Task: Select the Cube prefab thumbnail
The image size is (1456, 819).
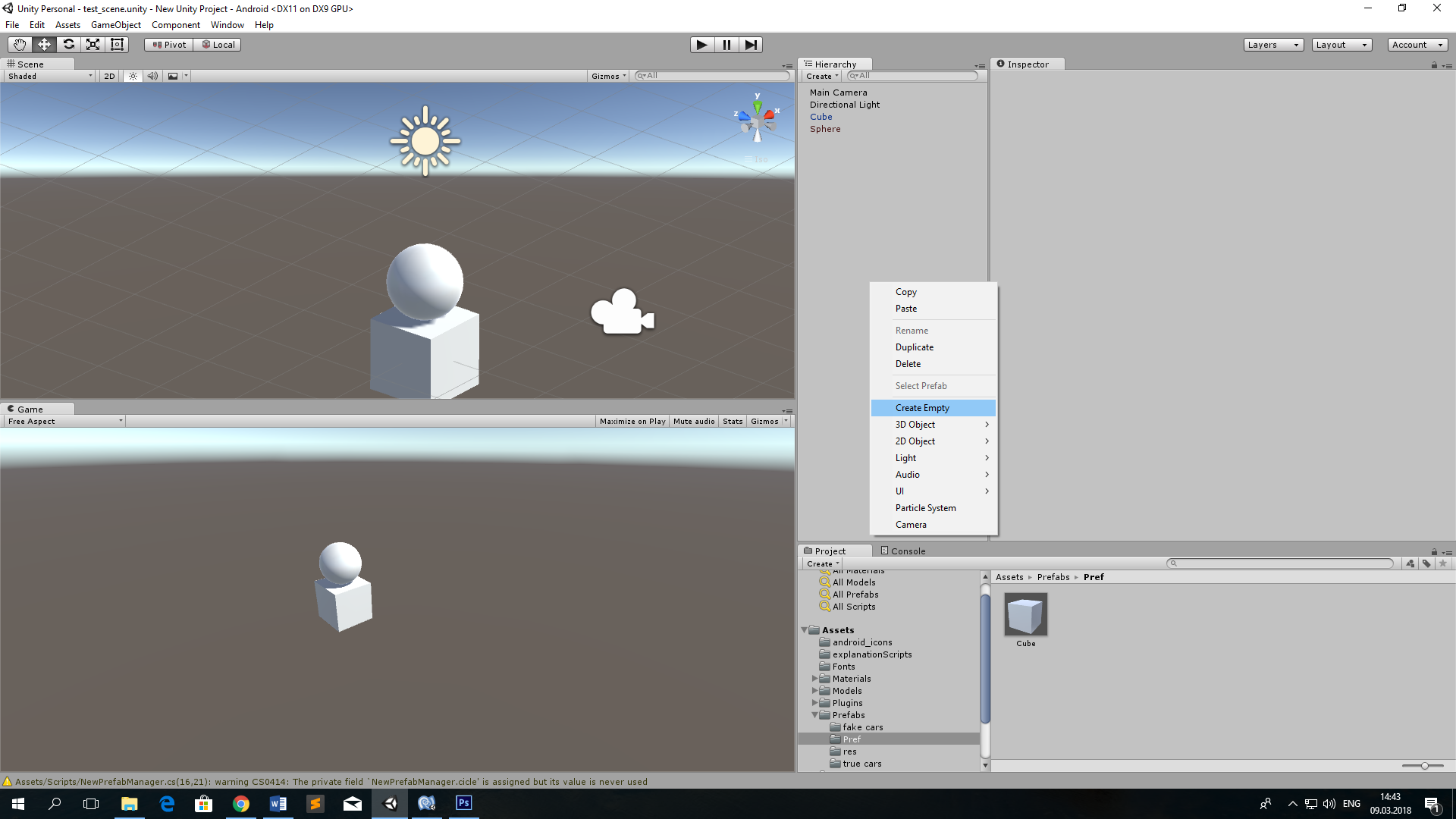Action: click(x=1025, y=614)
